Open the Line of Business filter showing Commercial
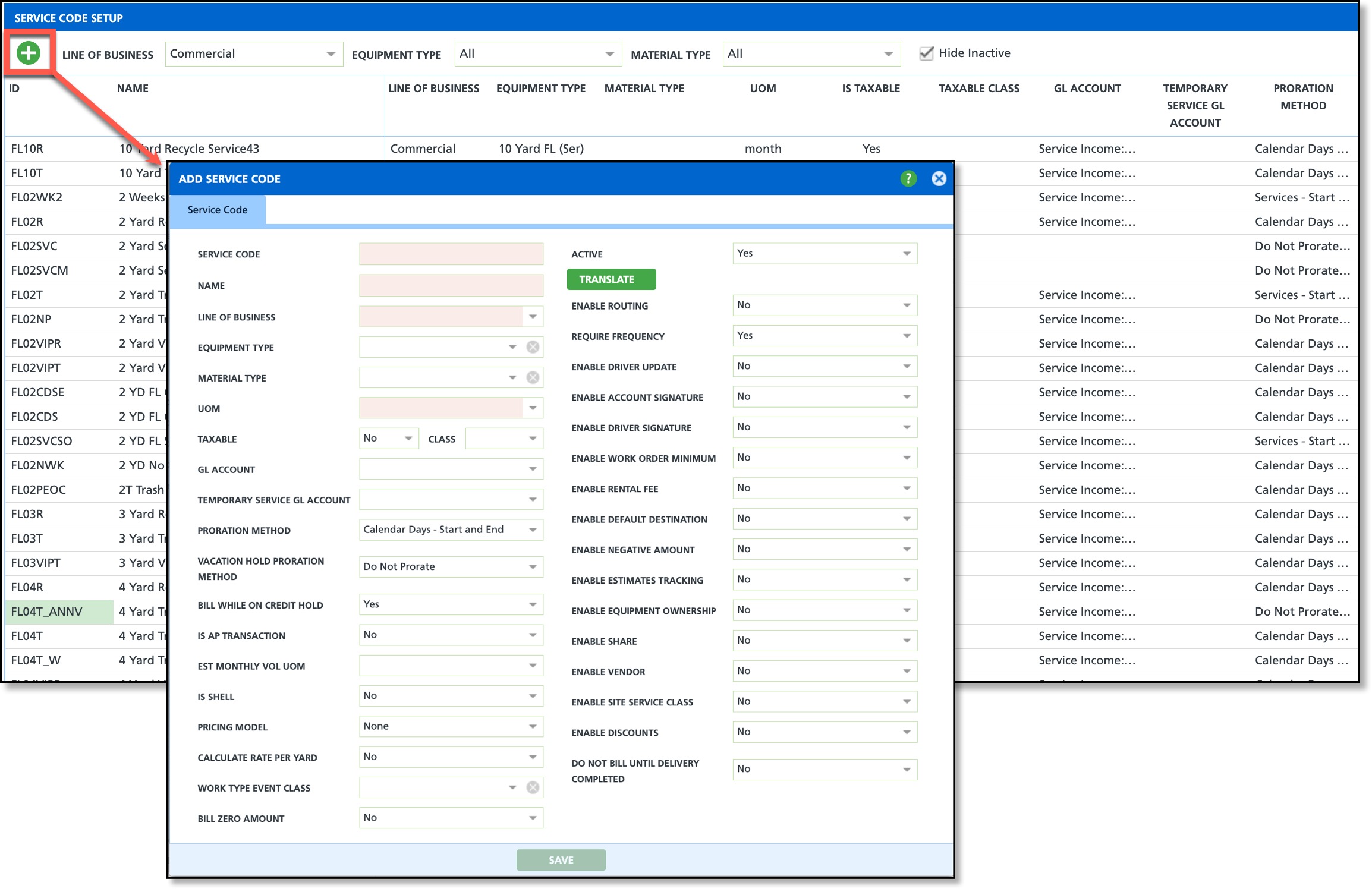 click(253, 54)
